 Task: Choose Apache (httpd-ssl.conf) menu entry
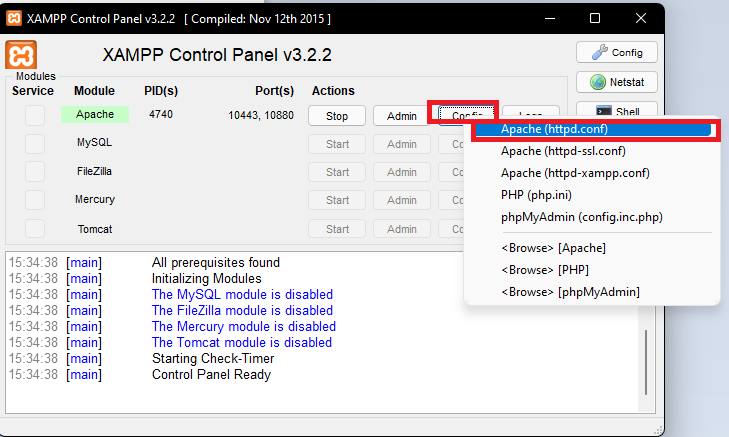pos(563,151)
